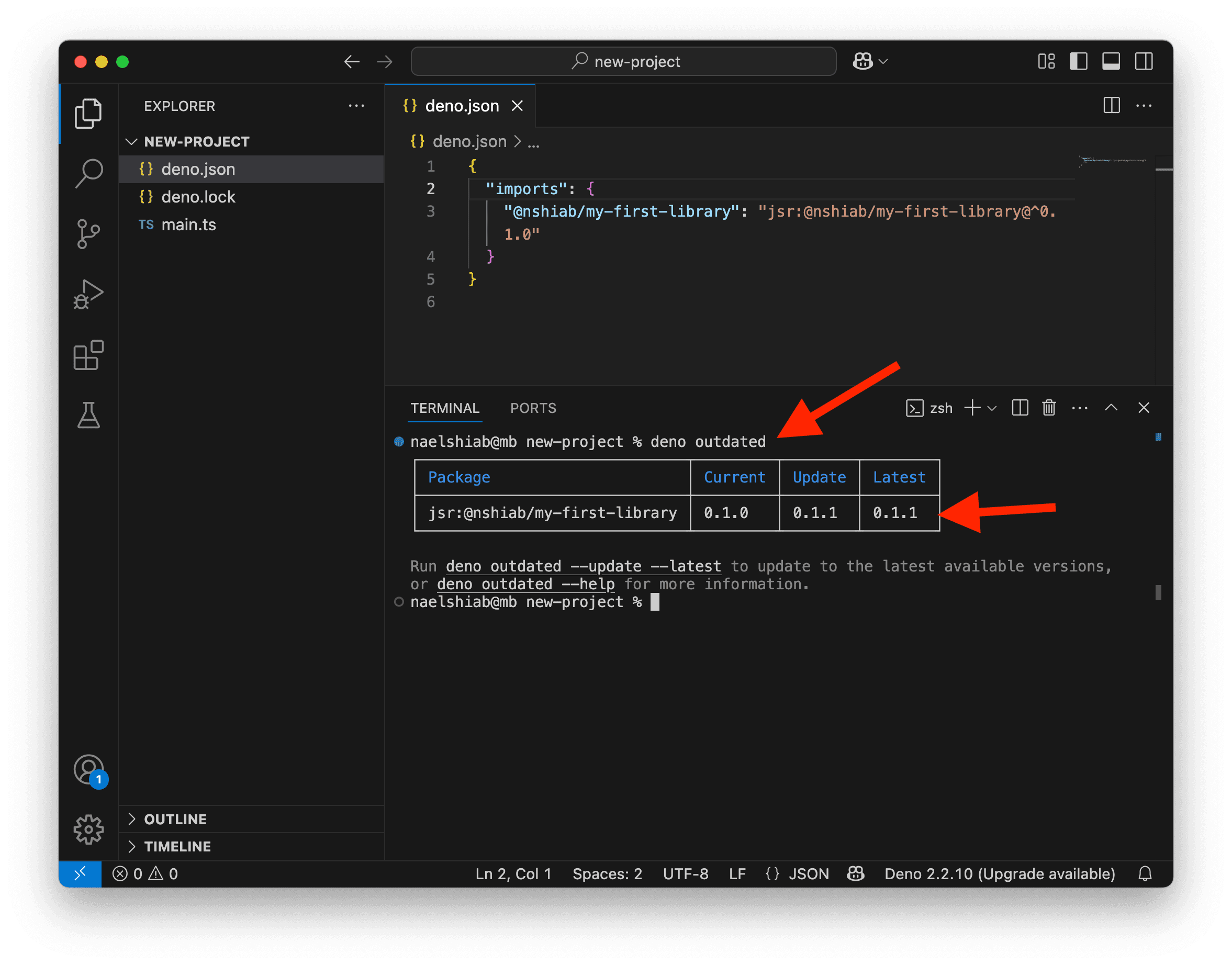Image resolution: width=1232 pixels, height=965 pixels.
Task: Open the Copilot dropdown chevron in title bar
Action: click(883, 61)
